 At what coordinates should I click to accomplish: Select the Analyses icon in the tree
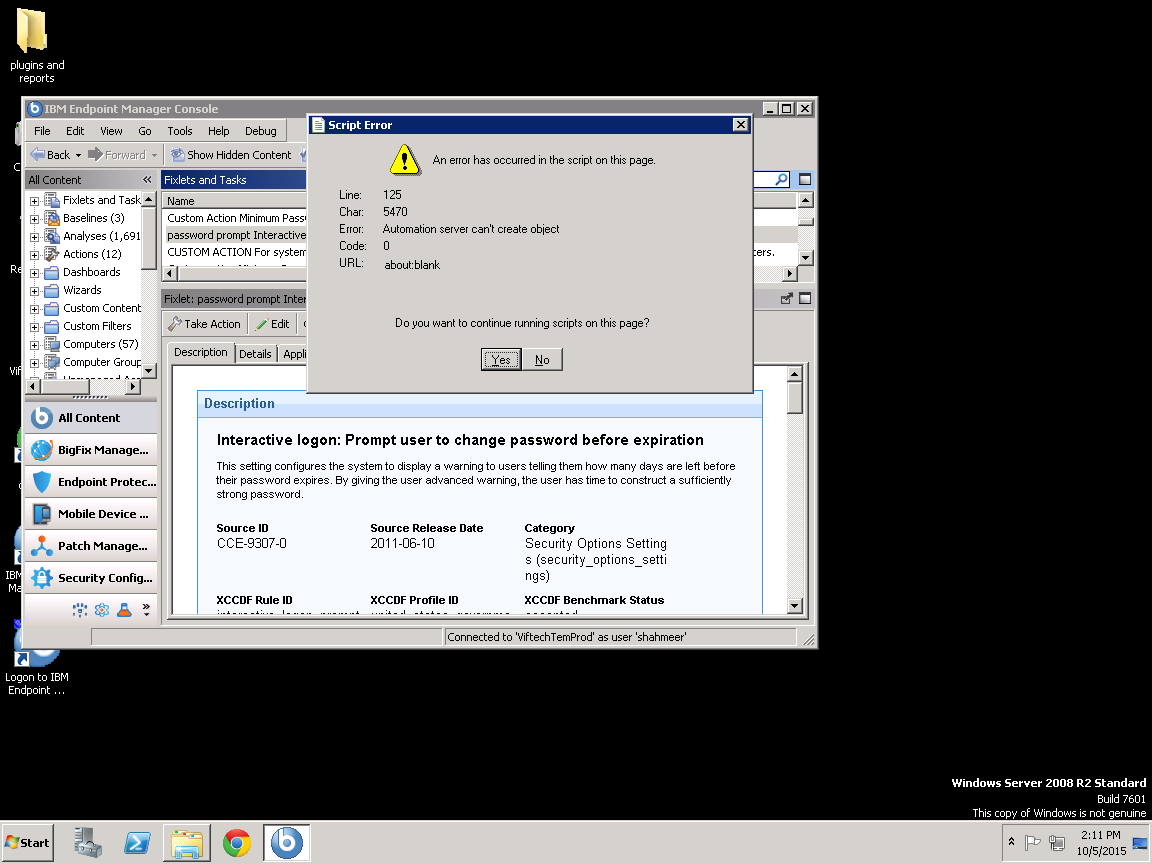coord(51,236)
